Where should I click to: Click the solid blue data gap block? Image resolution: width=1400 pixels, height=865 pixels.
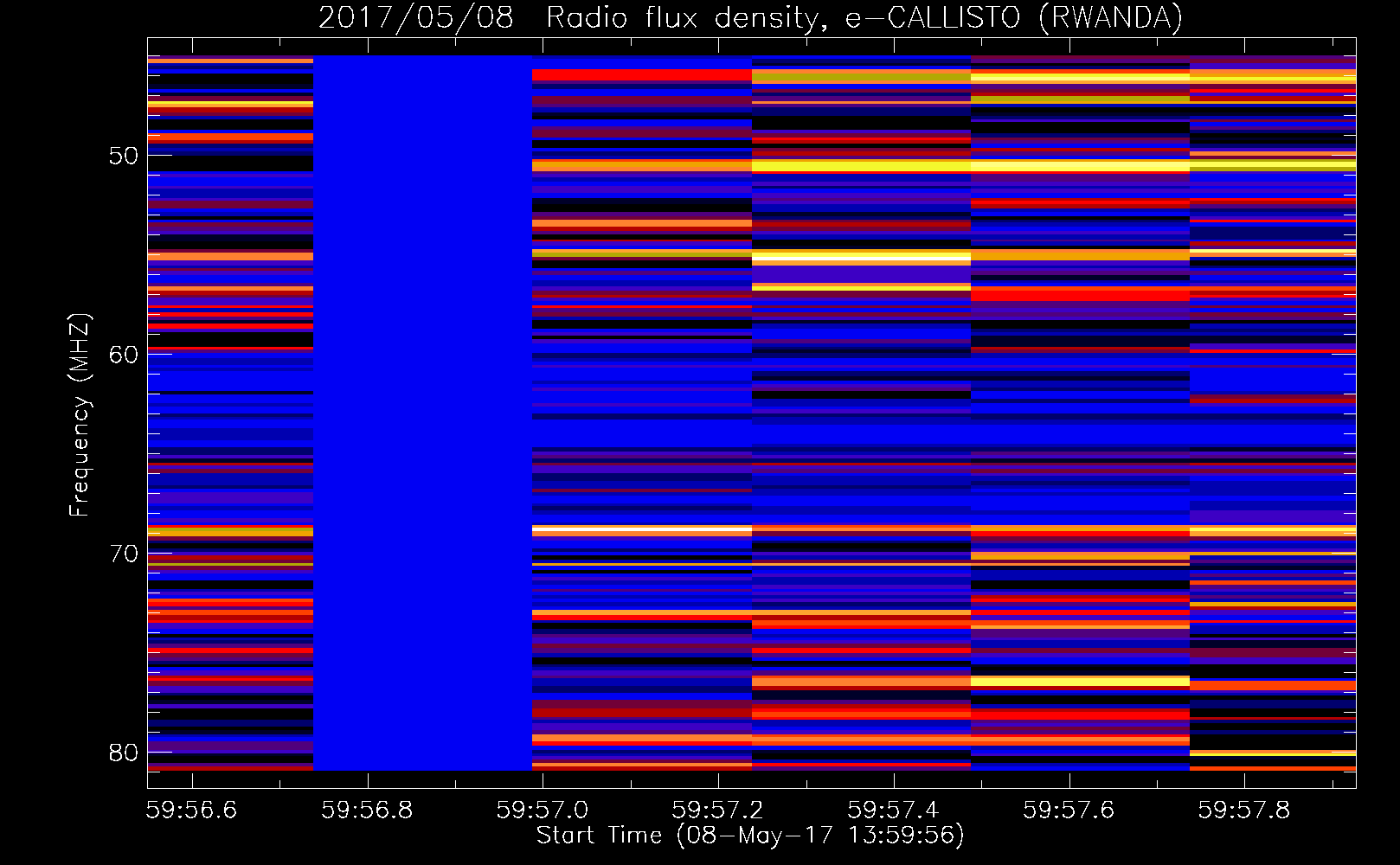pos(422,413)
